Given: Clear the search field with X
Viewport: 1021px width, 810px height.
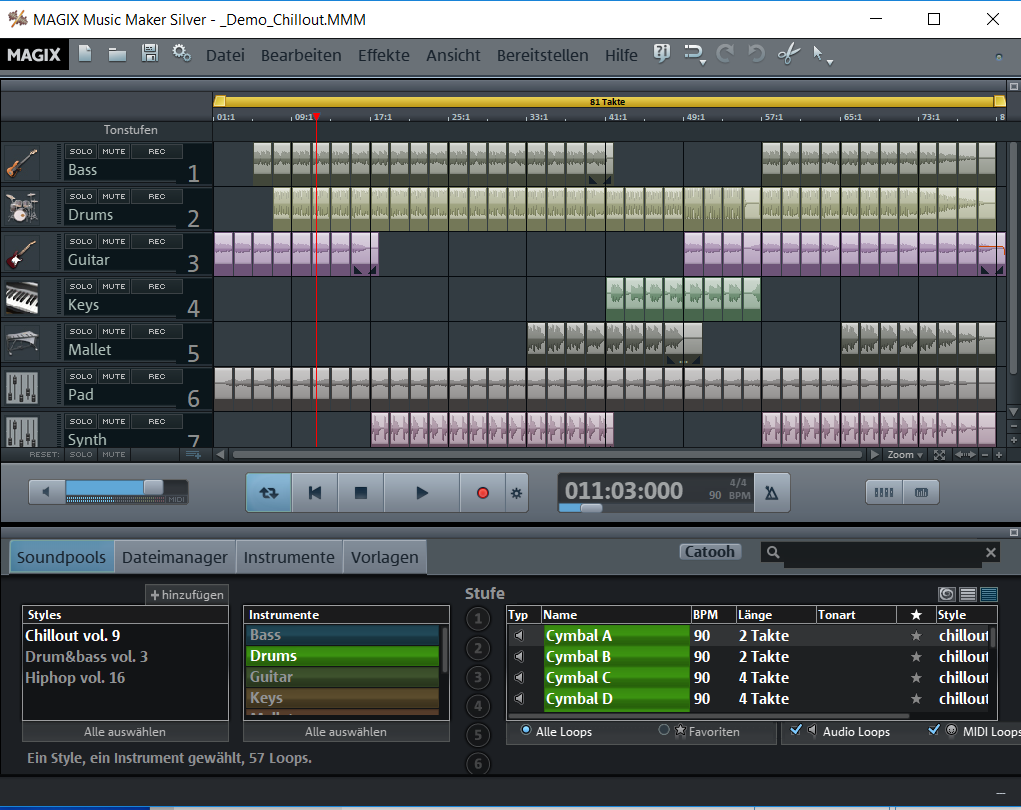Looking at the screenshot, I should tap(990, 552).
